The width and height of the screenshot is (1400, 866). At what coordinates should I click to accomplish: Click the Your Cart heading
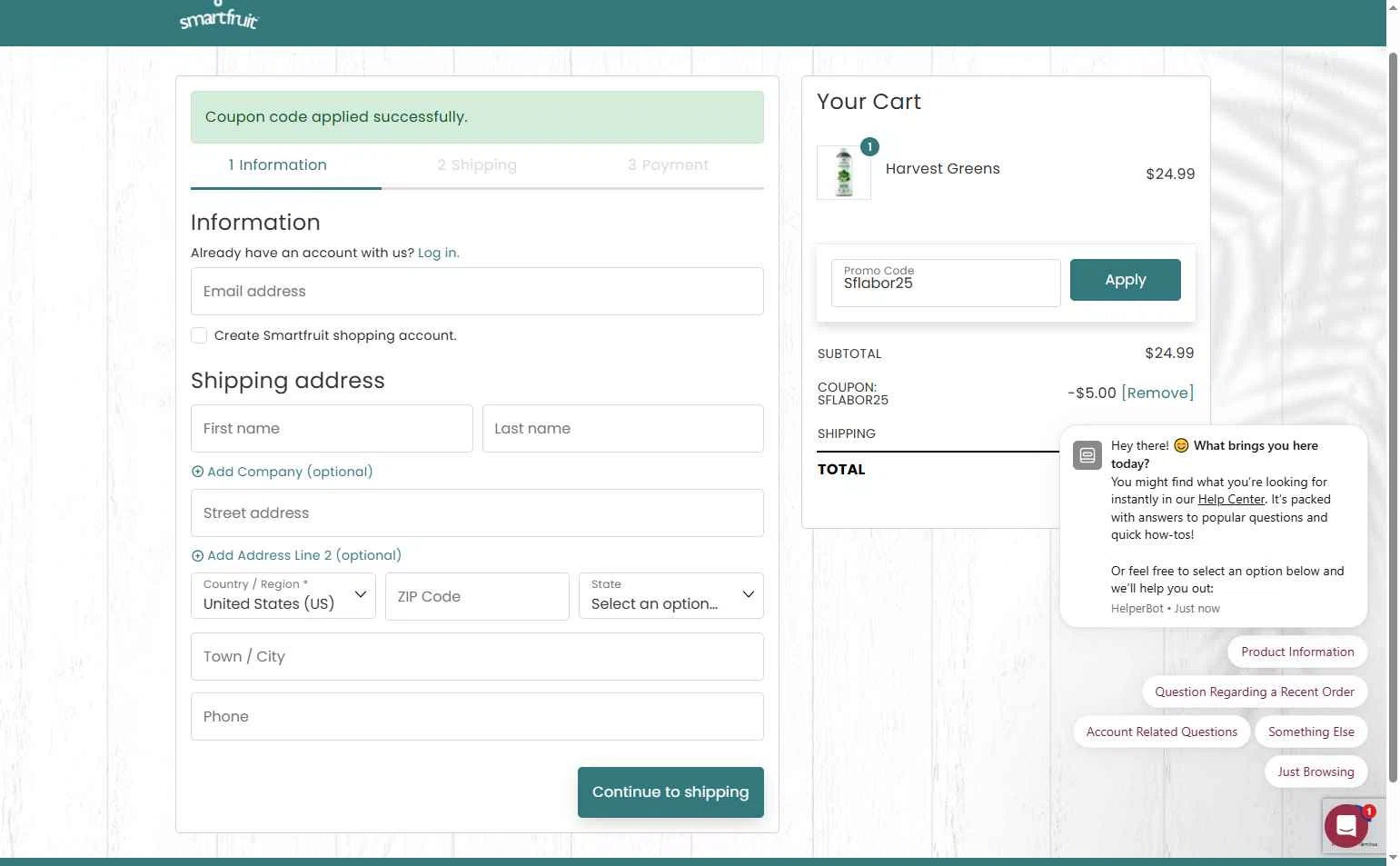tap(869, 102)
